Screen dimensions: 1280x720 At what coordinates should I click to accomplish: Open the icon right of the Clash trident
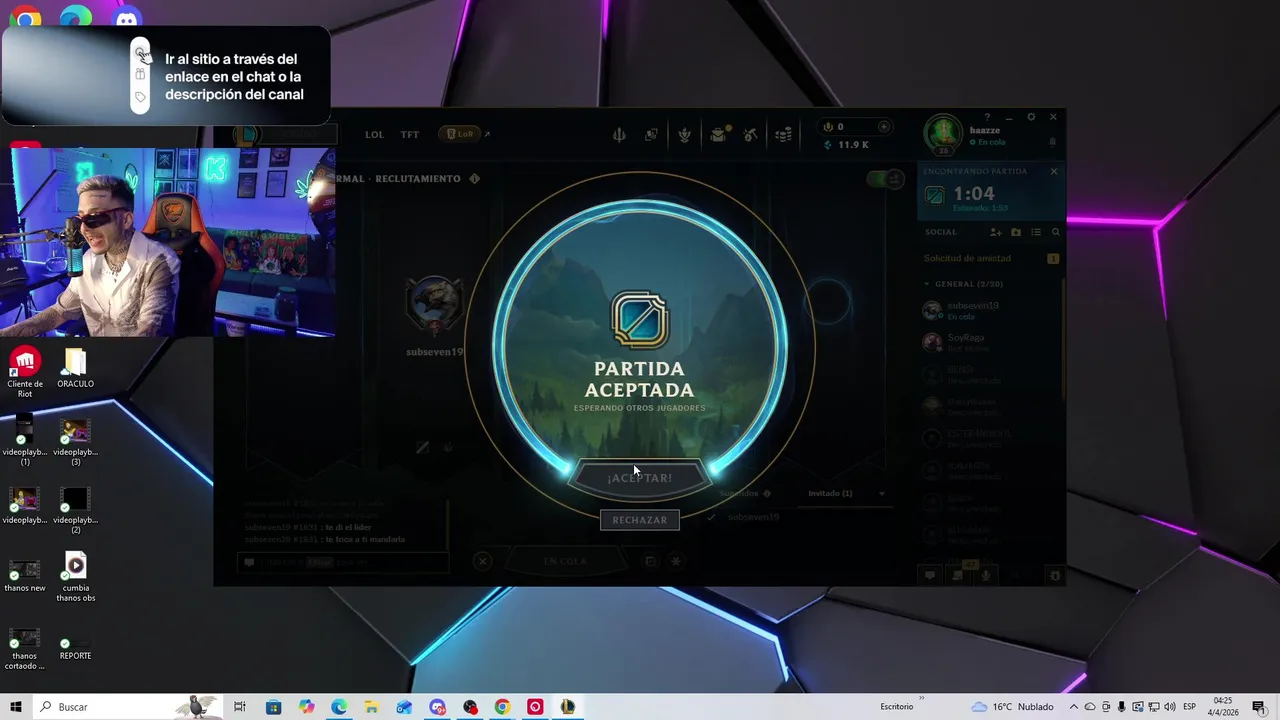651,134
